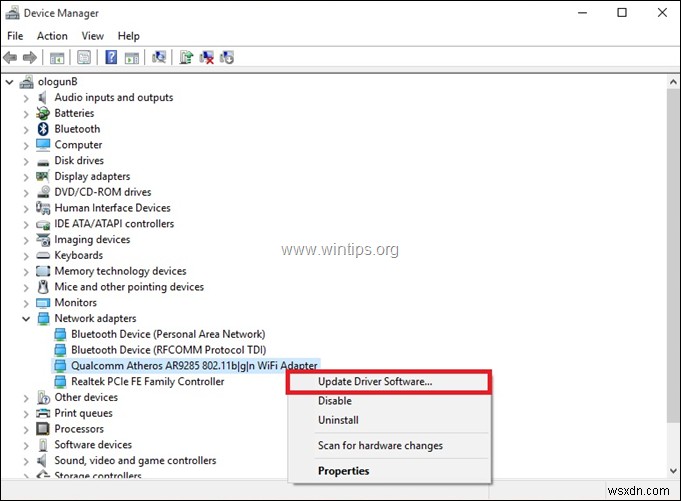Click the Imaging devices camera icon
This screenshot has width=681, height=501.
(x=43, y=240)
